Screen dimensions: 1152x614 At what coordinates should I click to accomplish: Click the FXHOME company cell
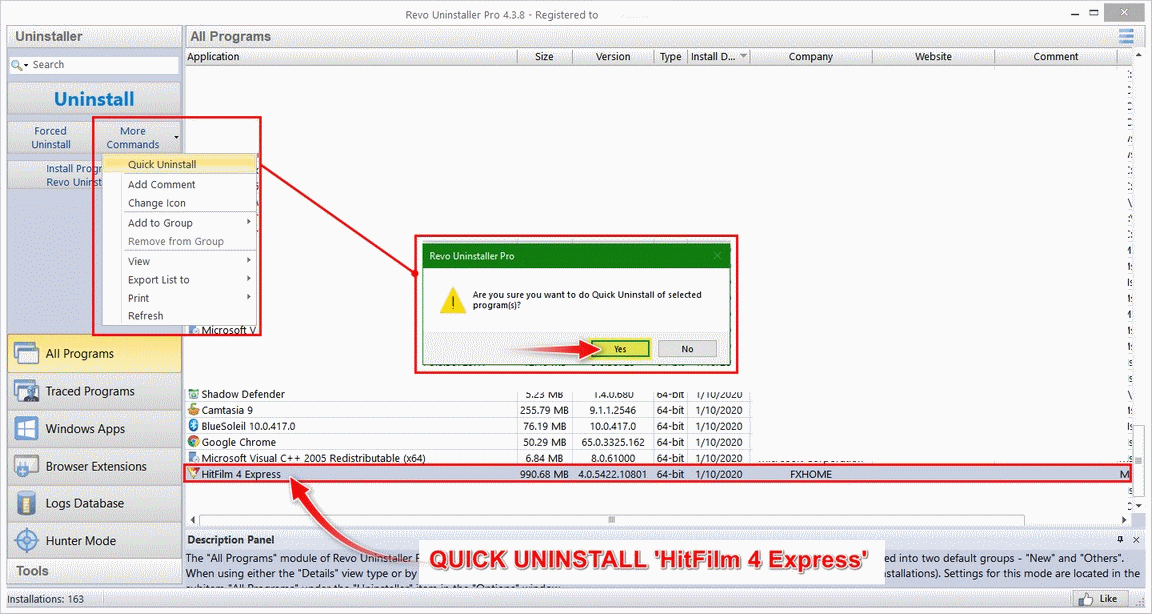click(810, 474)
